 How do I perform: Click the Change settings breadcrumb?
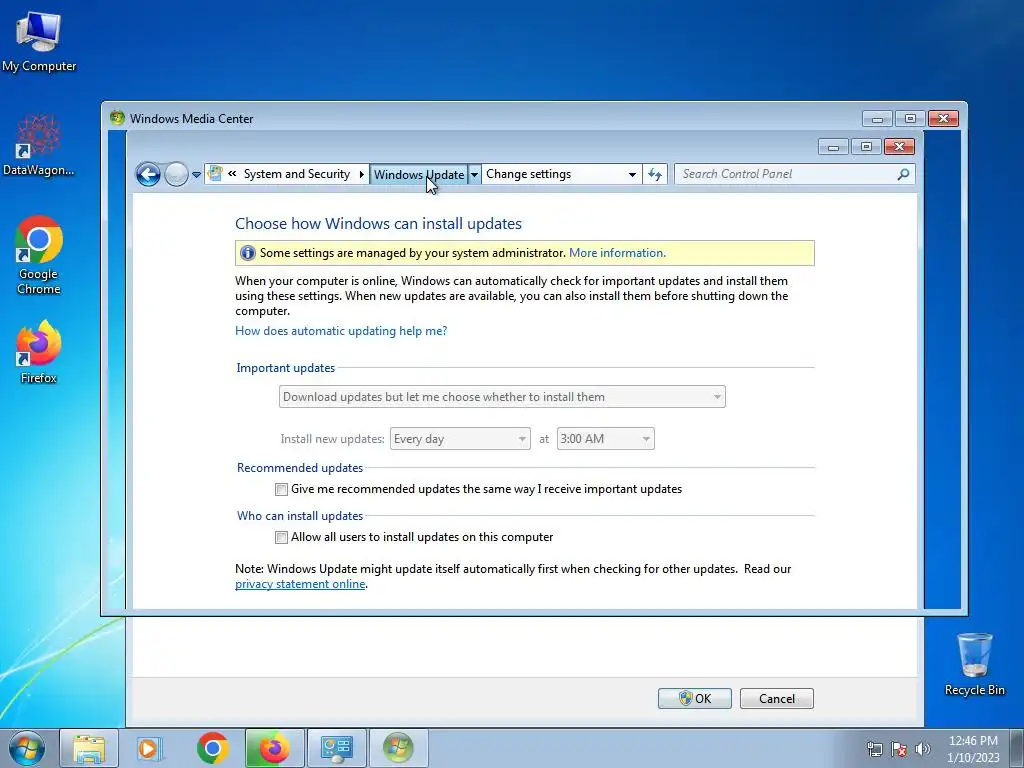point(528,174)
